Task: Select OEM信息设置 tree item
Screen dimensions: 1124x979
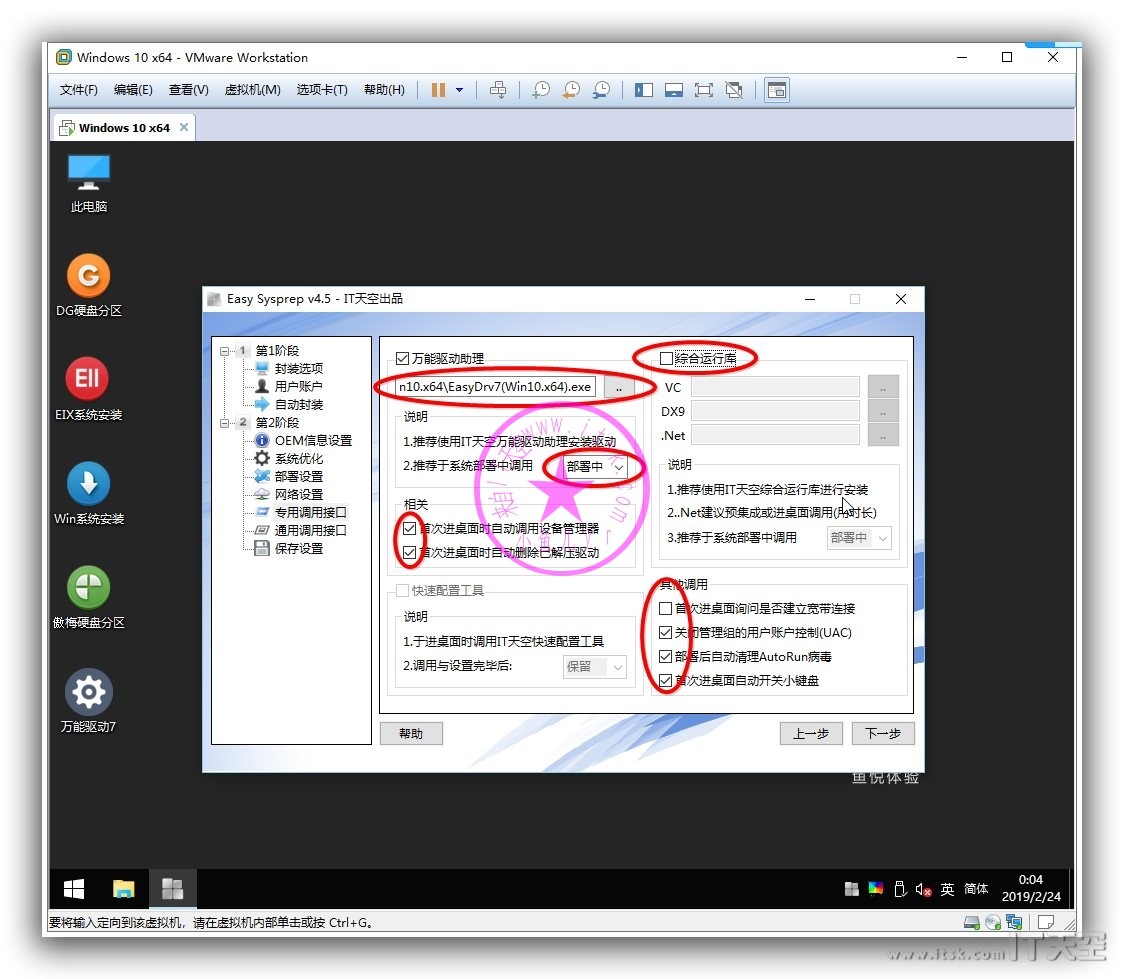Action: coord(313,441)
